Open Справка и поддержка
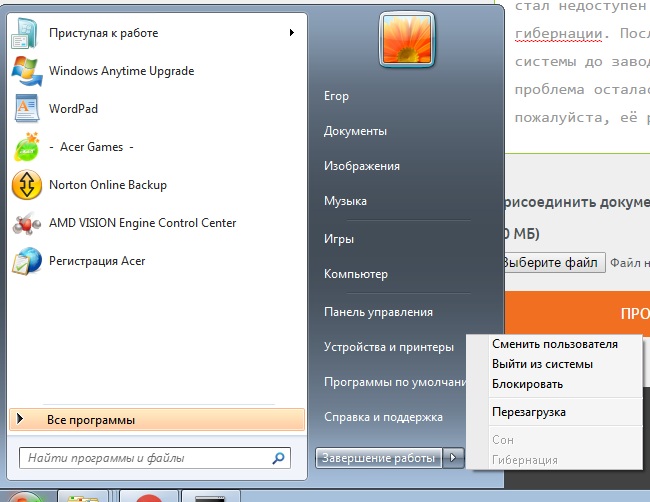The image size is (650, 502). click(x=383, y=417)
